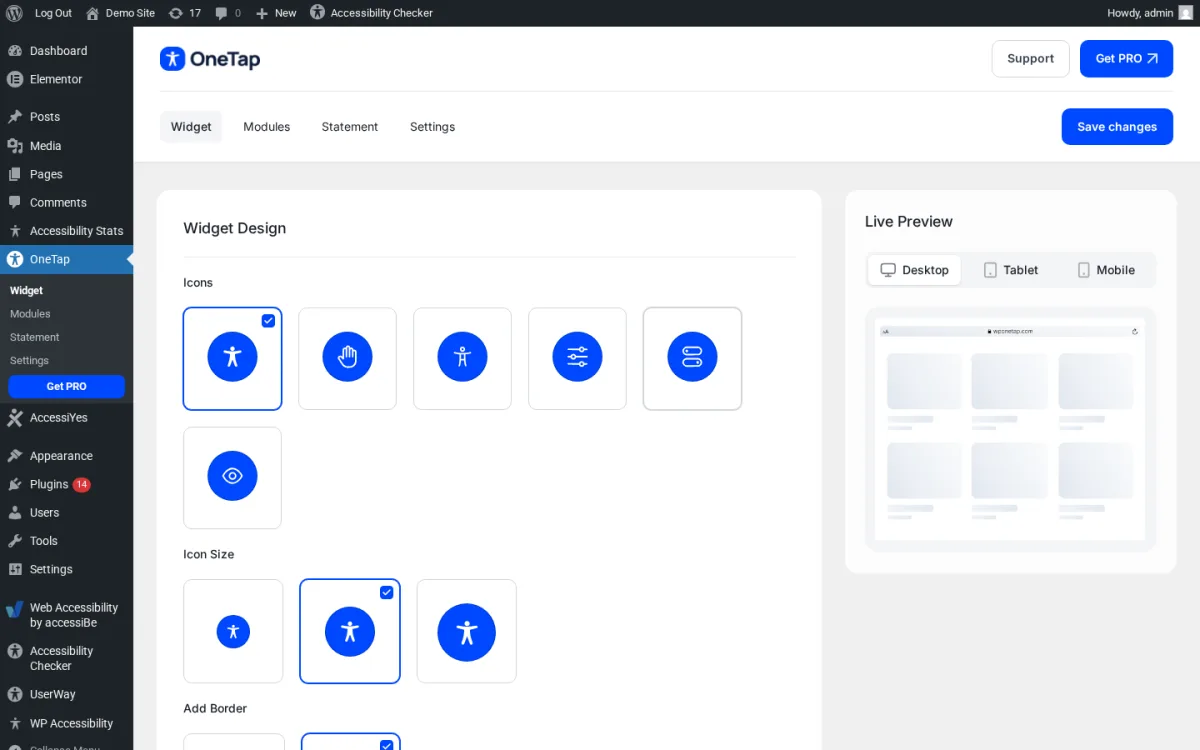The image size is (1200, 750).
Task: Click Get PRO in the sidebar
Action: 66,386
